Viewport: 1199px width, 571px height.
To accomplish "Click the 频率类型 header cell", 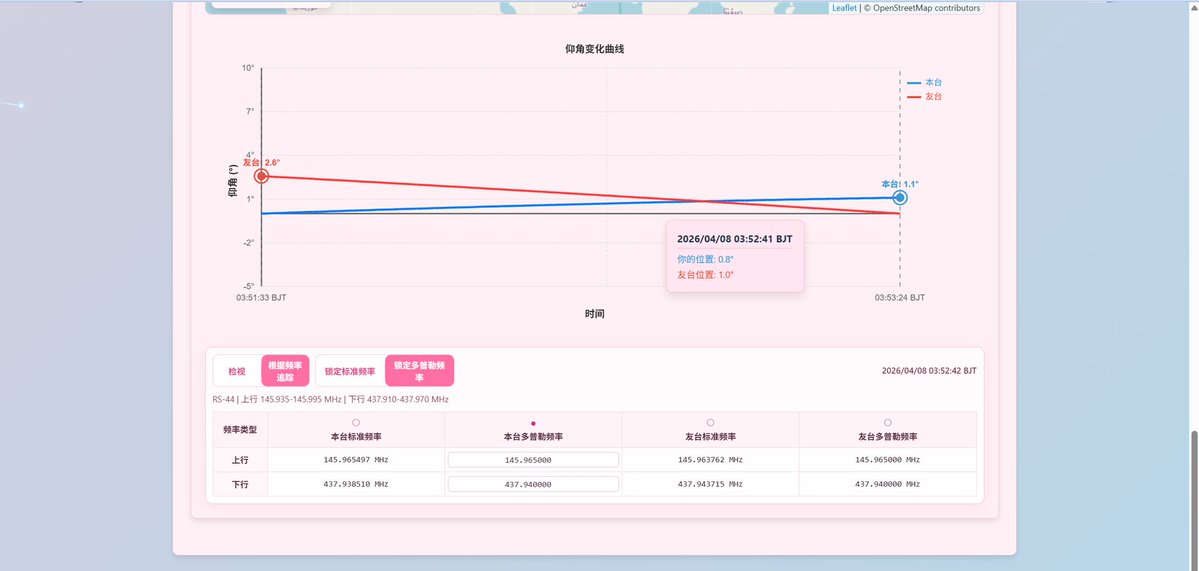I will 240,430.
